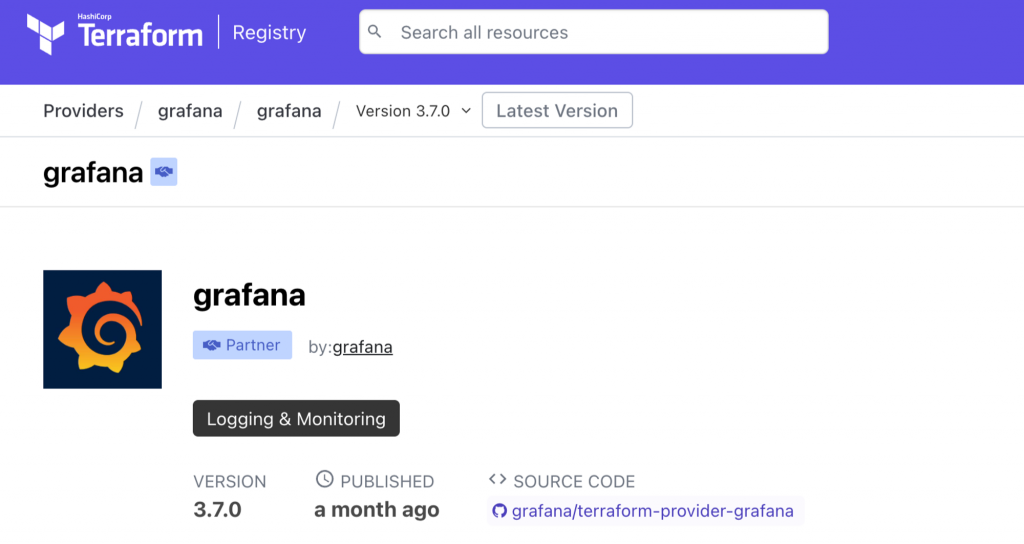Expand the Version 3.7.0 dropdown
The image size is (1024, 544).
(413, 111)
